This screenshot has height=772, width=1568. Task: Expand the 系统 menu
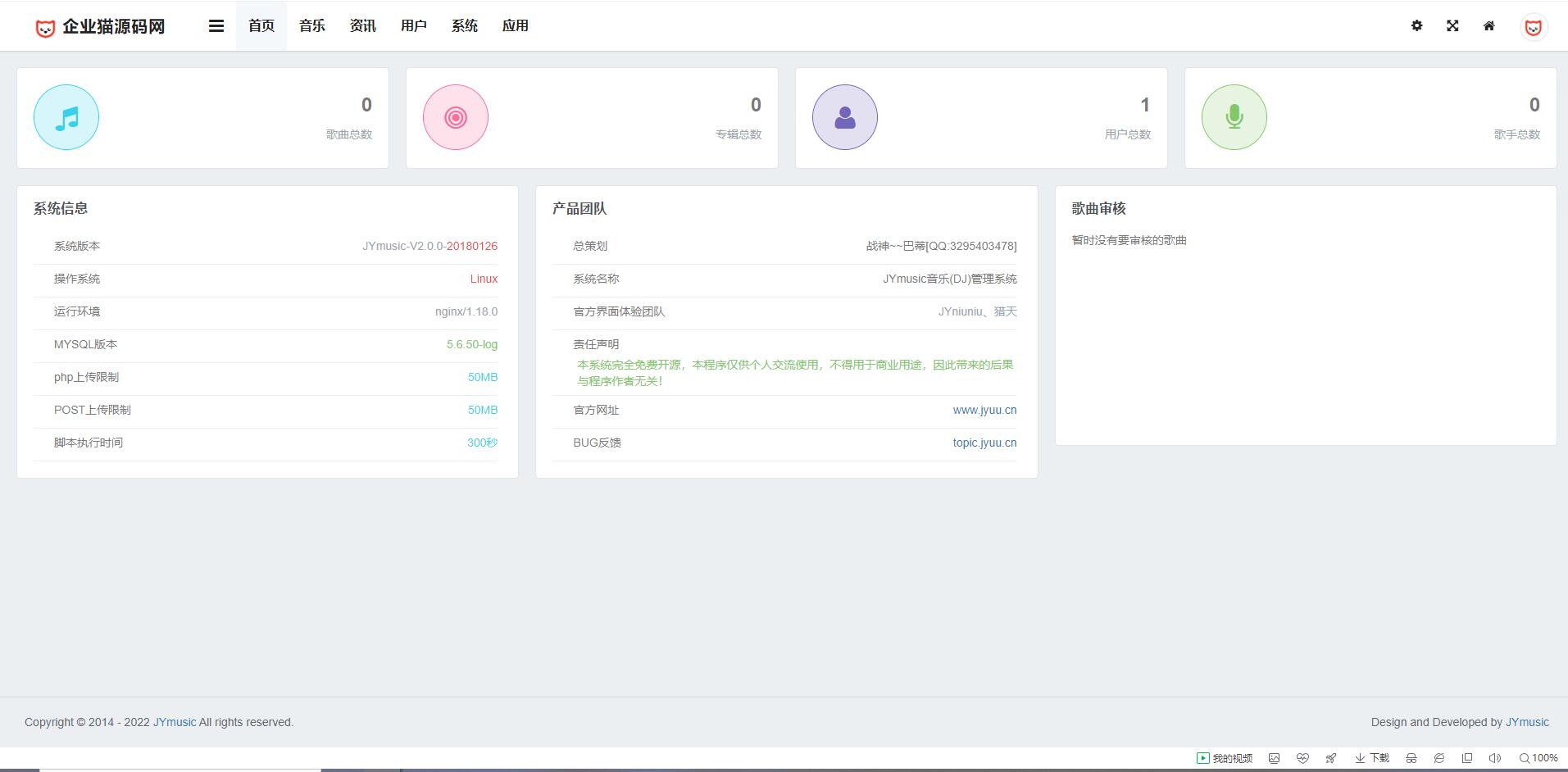point(465,26)
